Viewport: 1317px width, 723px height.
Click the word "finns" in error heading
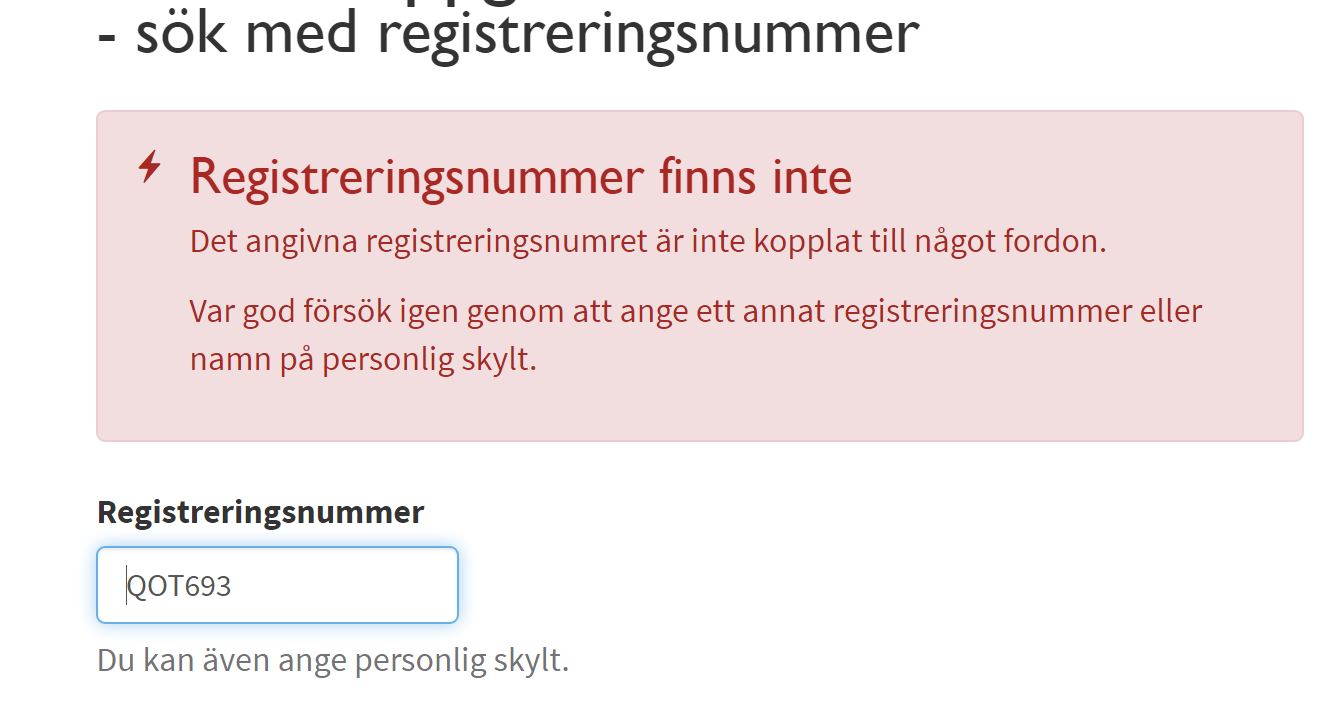pyautogui.click(x=707, y=177)
